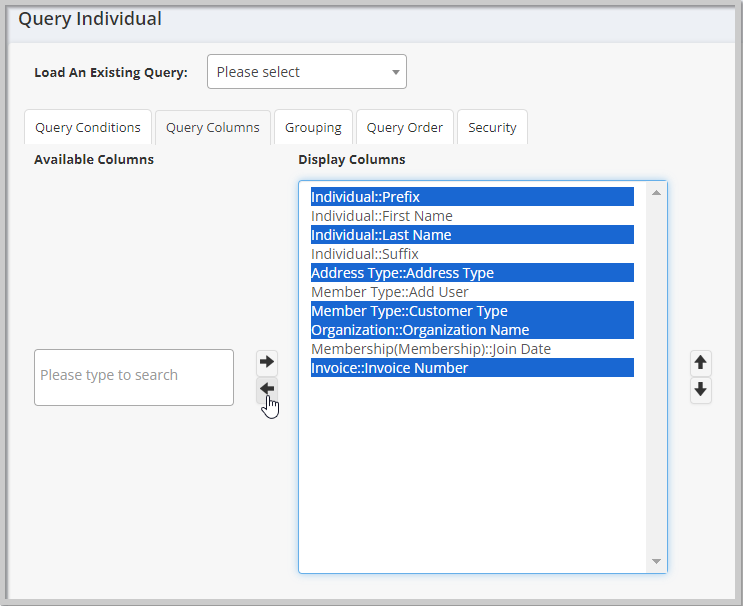The width and height of the screenshot is (743, 606).
Task: Select Individual::Last Name in Display Columns
Action: (x=472, y=235)
